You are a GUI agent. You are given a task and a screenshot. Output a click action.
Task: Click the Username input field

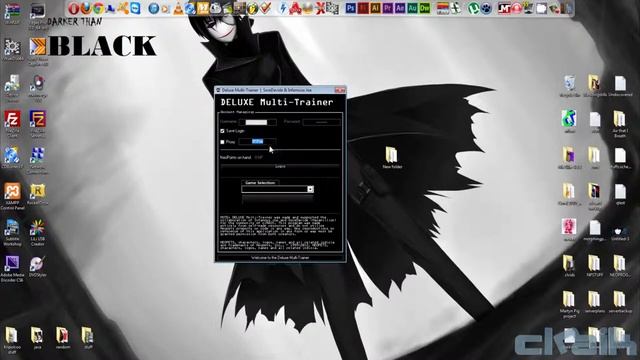tap(258, 122)
